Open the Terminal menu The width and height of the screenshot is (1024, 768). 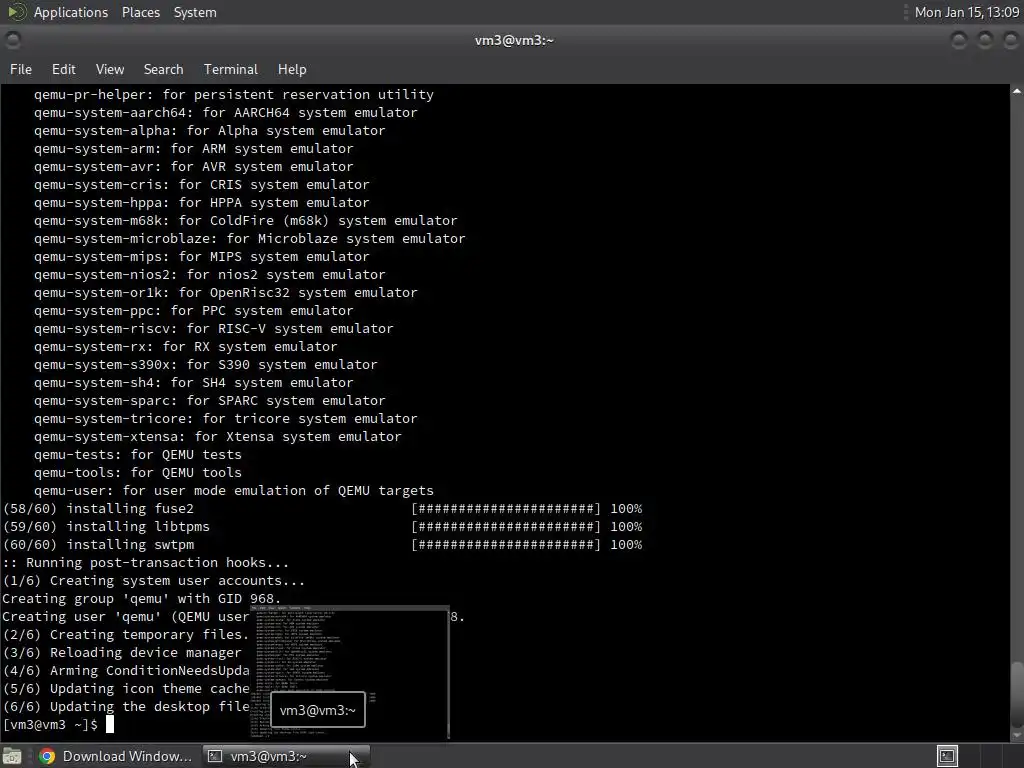tap(231, 69)
